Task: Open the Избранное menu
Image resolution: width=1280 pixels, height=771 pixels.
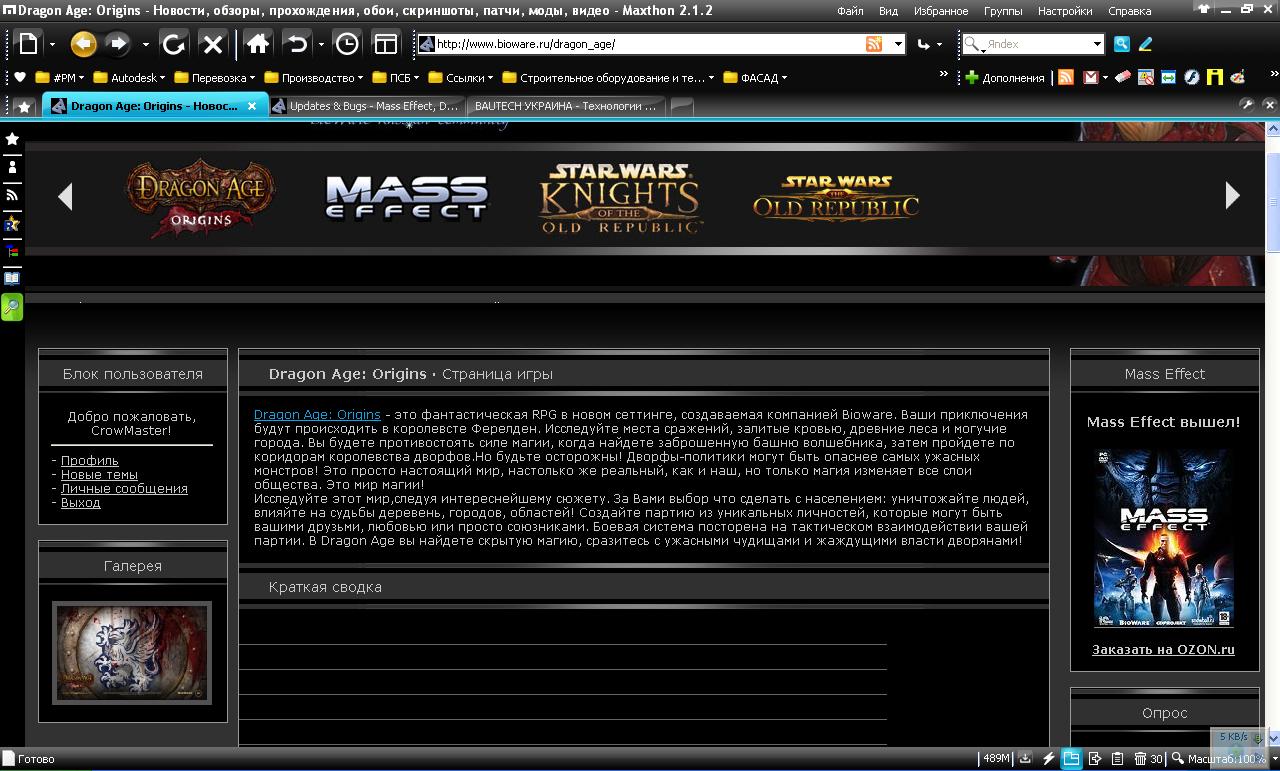Action: pyautogui.click(x=940, y=11)
